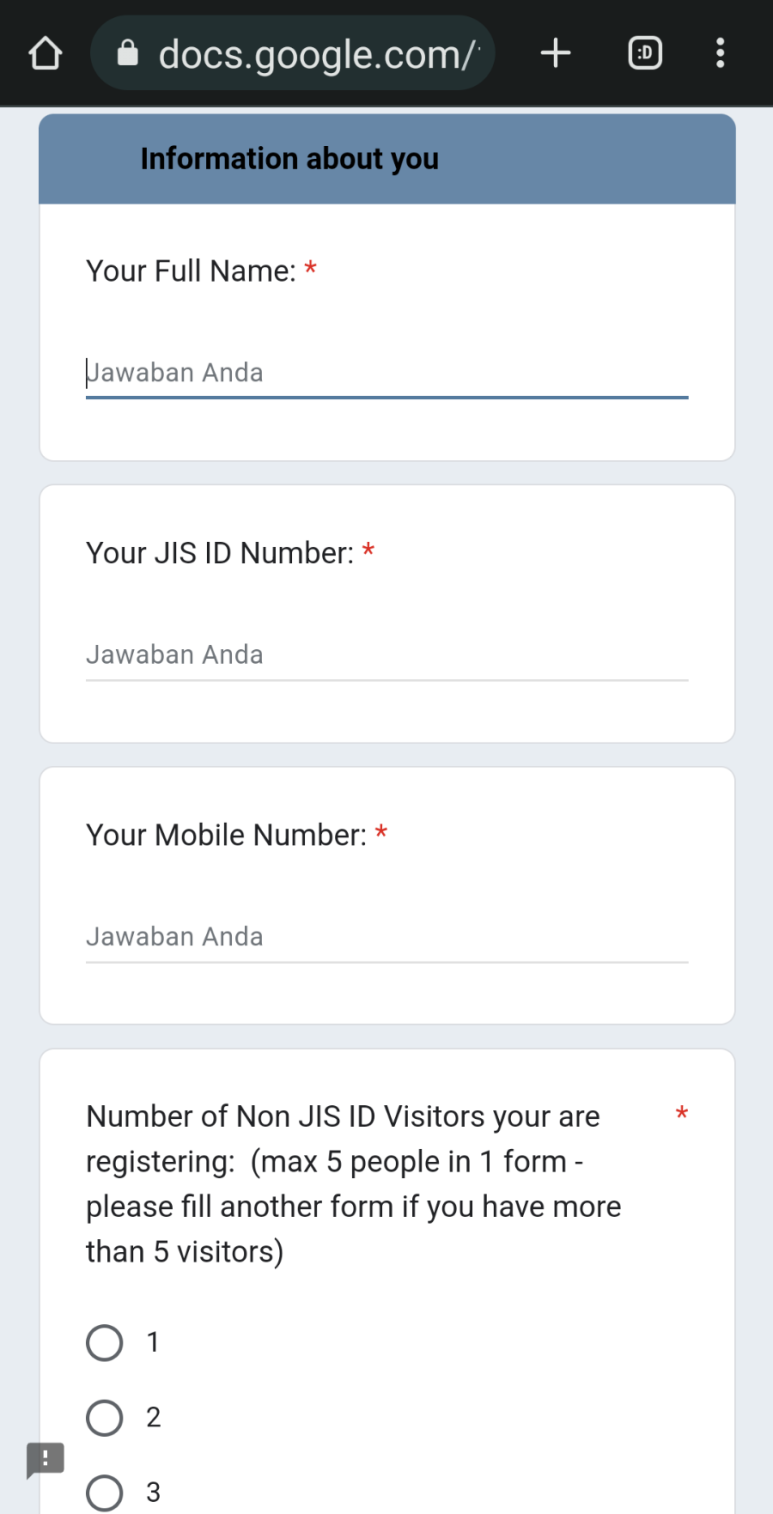Click the number 1 option label
This screenshot has width=773, height=1514.
[x=153, y=1342]
